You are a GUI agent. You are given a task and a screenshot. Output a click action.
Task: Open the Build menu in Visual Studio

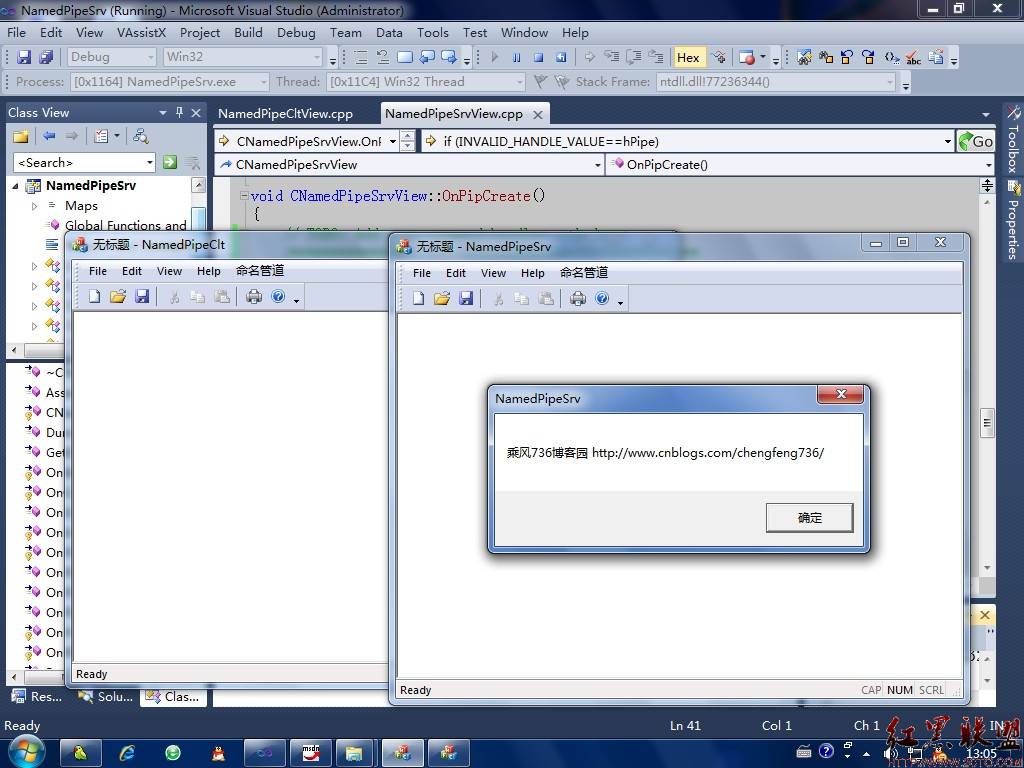(248, 33)
